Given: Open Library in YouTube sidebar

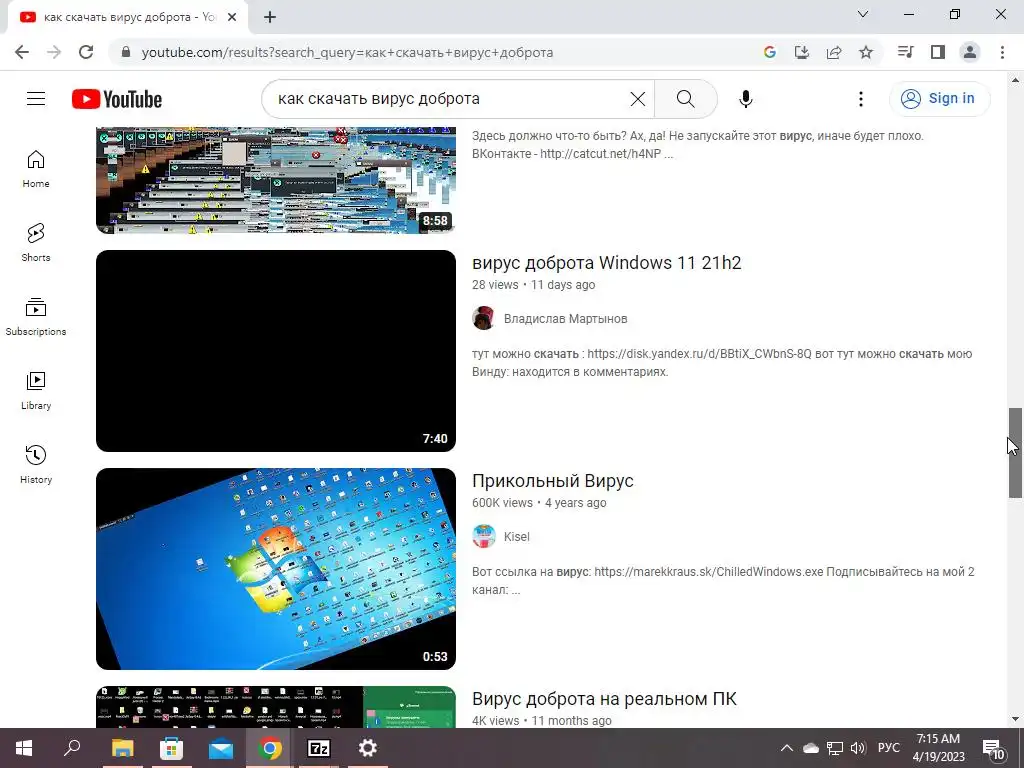Looking at the screenshot, I should [x=36, y=391].
